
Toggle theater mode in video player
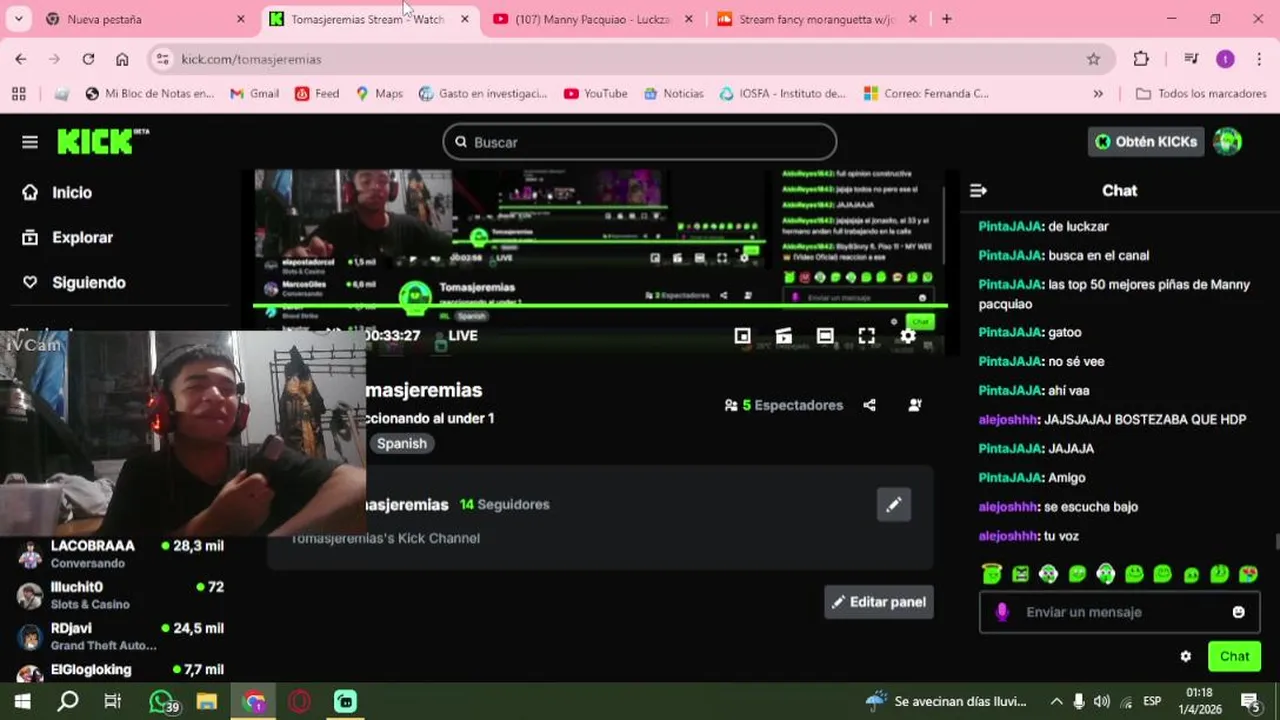coord(825,336)
